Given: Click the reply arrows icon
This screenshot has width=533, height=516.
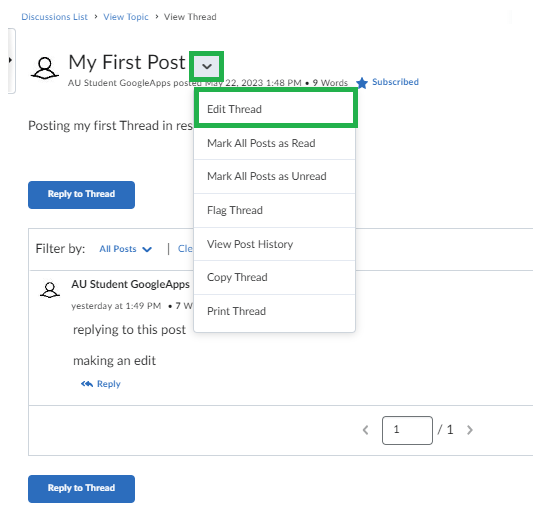Looking at the screenshot, I should 87,384.
